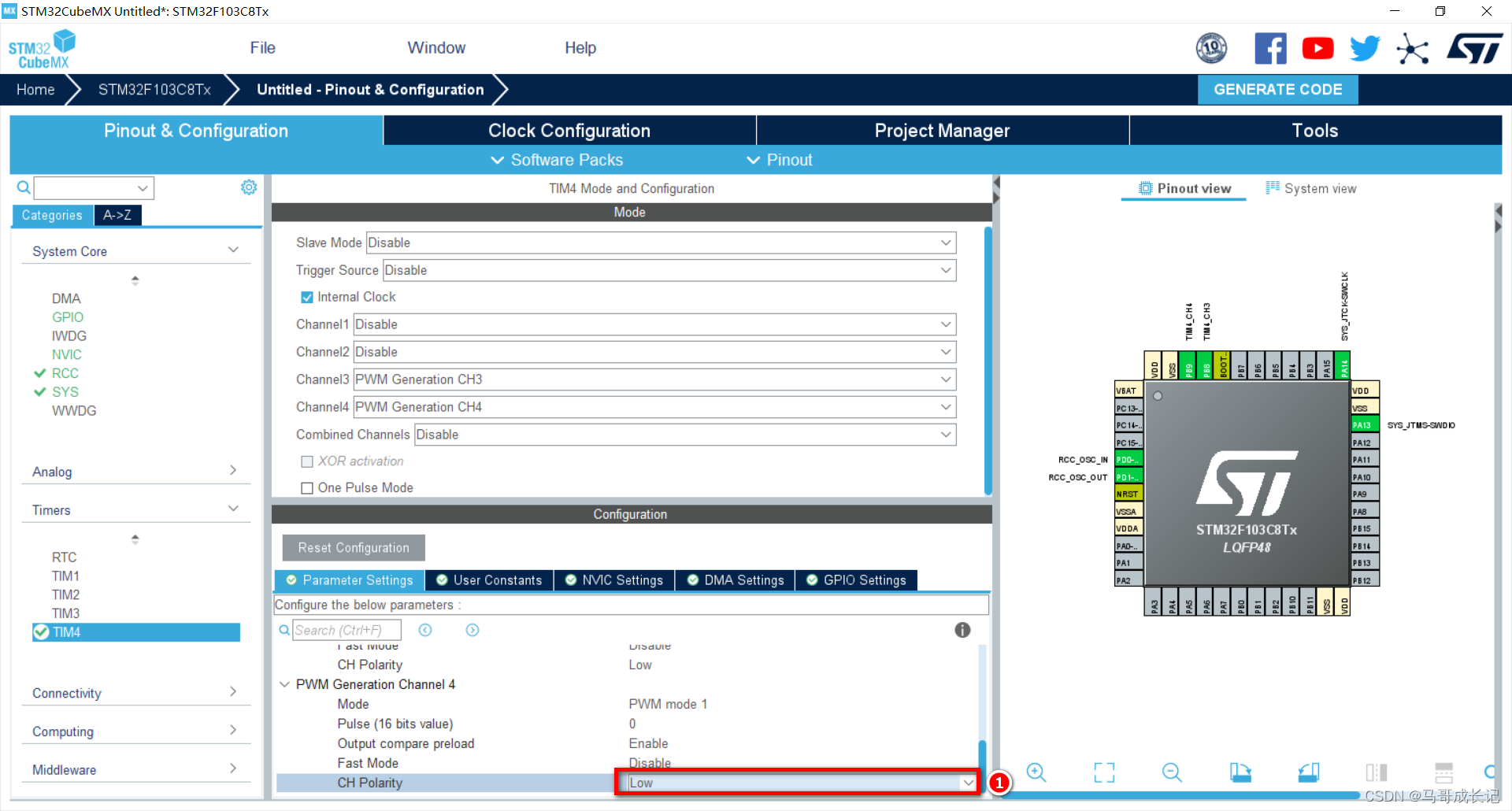Viewport: 1512px width, 811px height.
Task: Click the PB9 TIM4_CH4 pin
Action: pos(1188,365)
